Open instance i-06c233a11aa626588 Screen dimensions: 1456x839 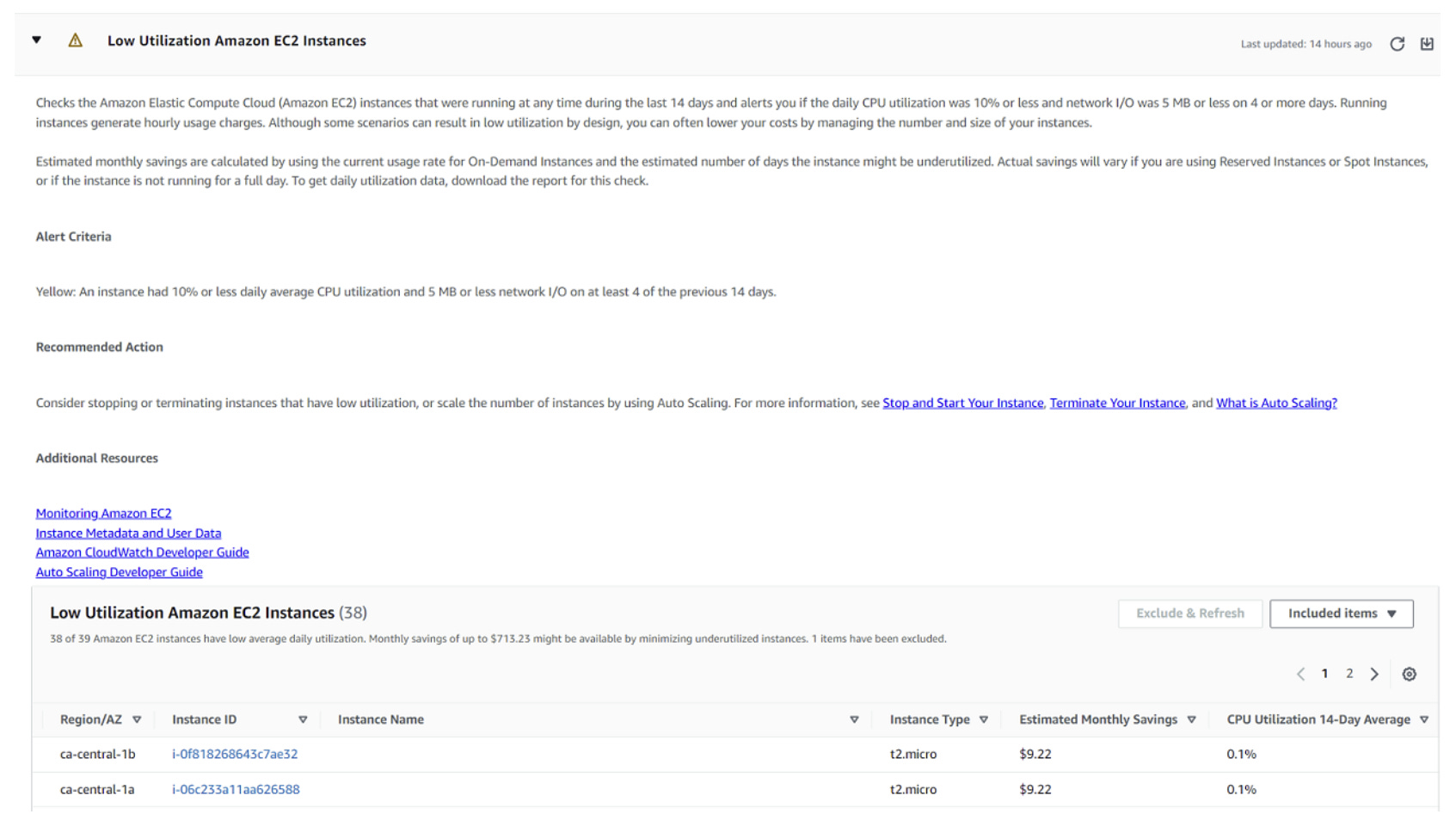click(x=236, y=789)
